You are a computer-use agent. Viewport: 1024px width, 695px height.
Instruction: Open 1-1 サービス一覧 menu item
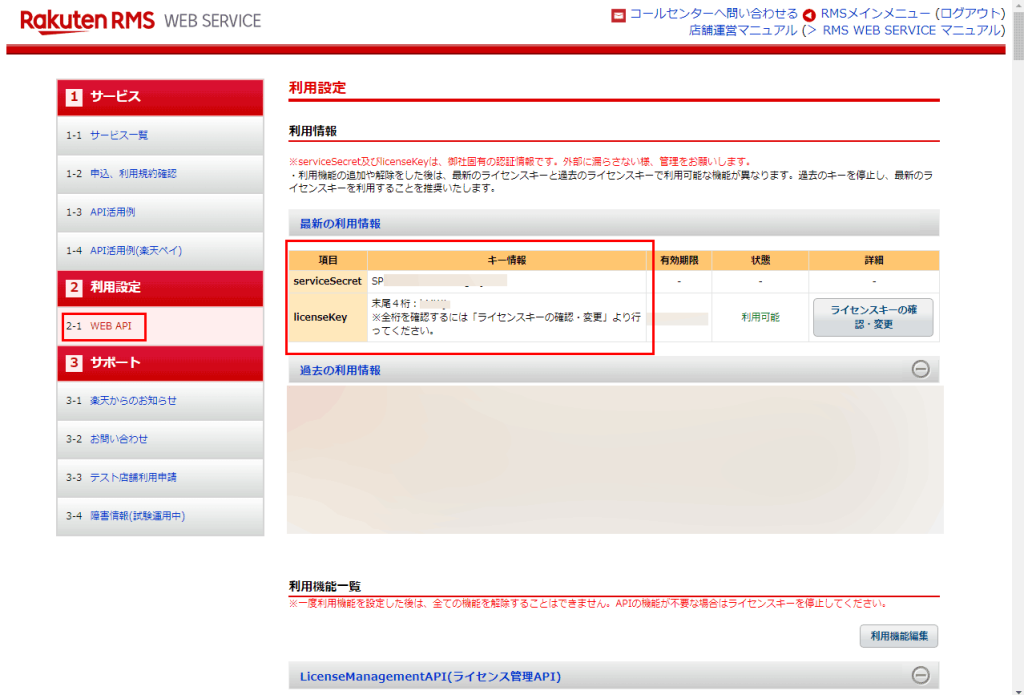pyautogui.click(x=160, y=135)
